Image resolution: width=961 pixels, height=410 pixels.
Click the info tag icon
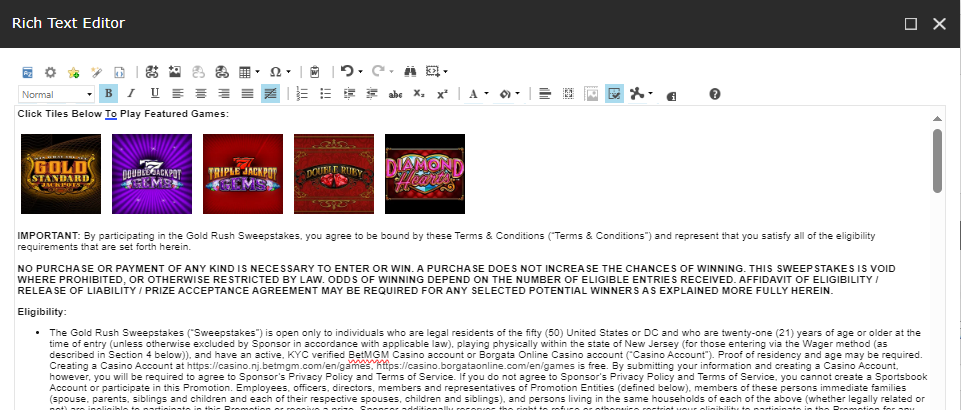tap(671, 96)
